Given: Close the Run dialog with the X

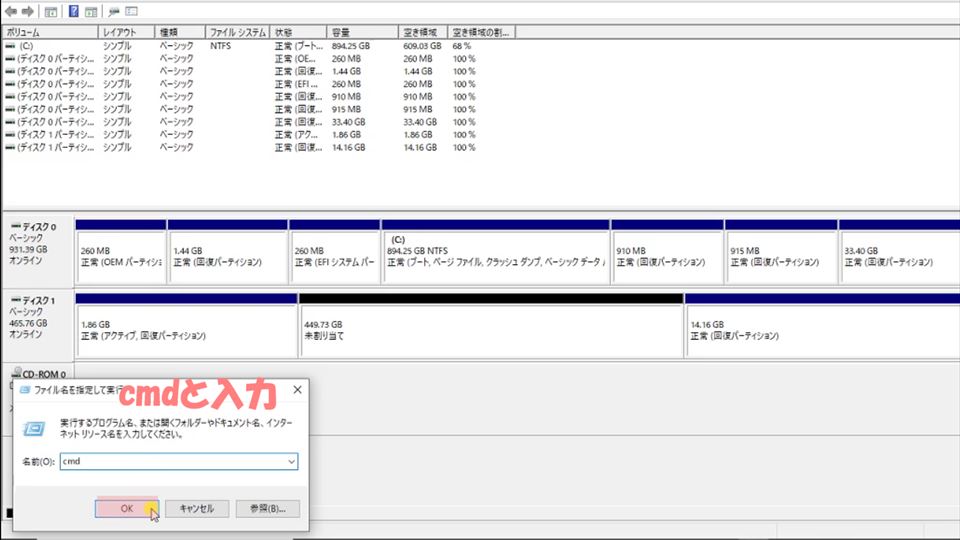Looking at the screenshot, I should click(x=298, y=390).
